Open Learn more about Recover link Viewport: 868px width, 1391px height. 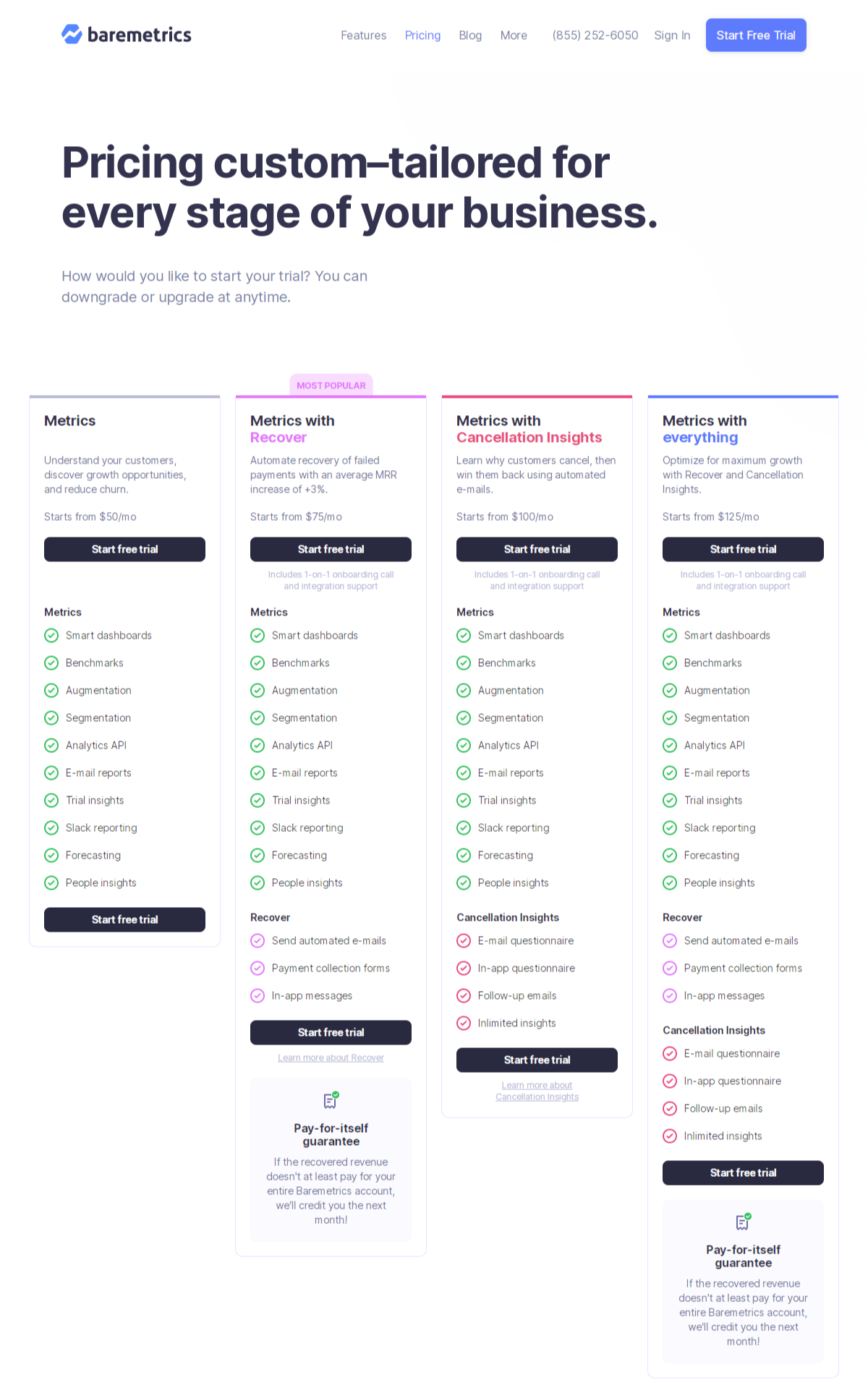(x=331, y=1057)
